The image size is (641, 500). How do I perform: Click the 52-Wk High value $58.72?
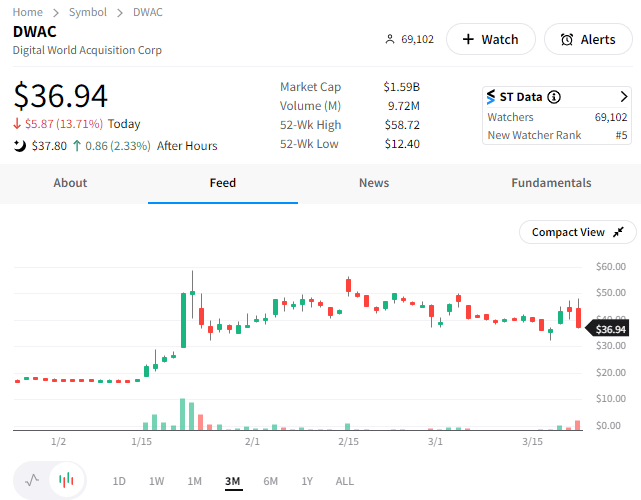[x=402, y=125]
